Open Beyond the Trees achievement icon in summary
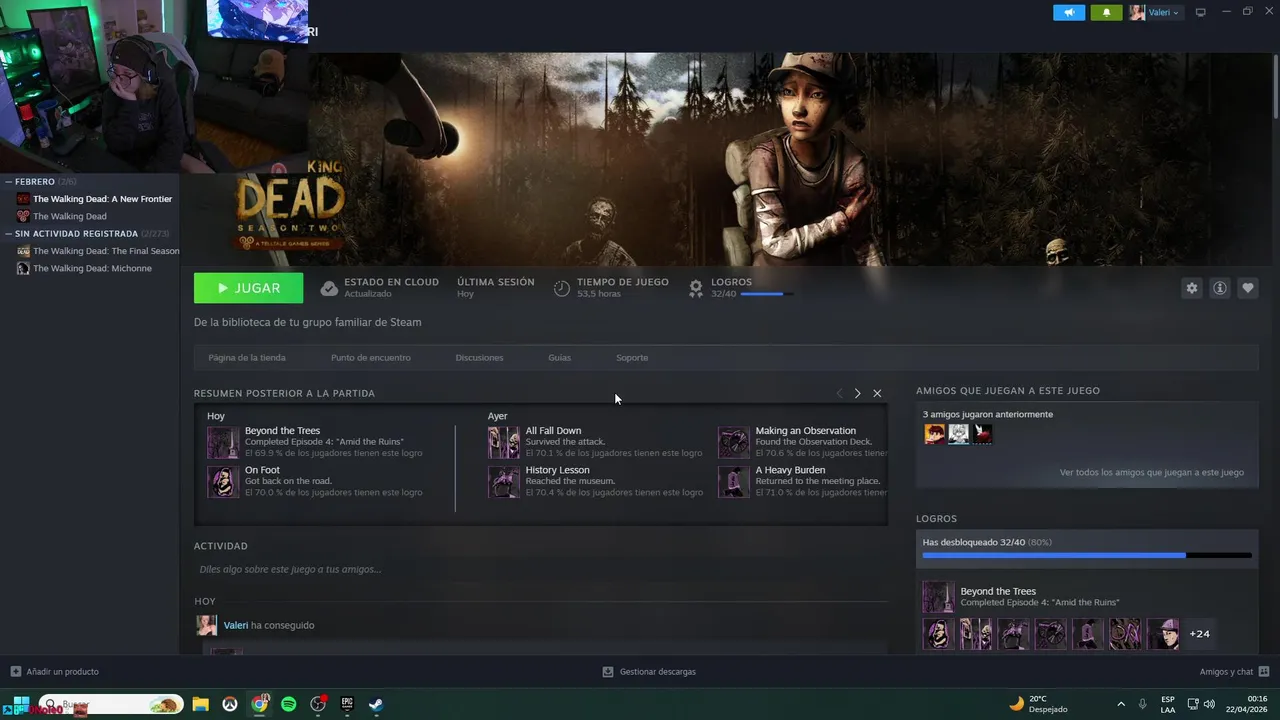 tap(223, 443)
